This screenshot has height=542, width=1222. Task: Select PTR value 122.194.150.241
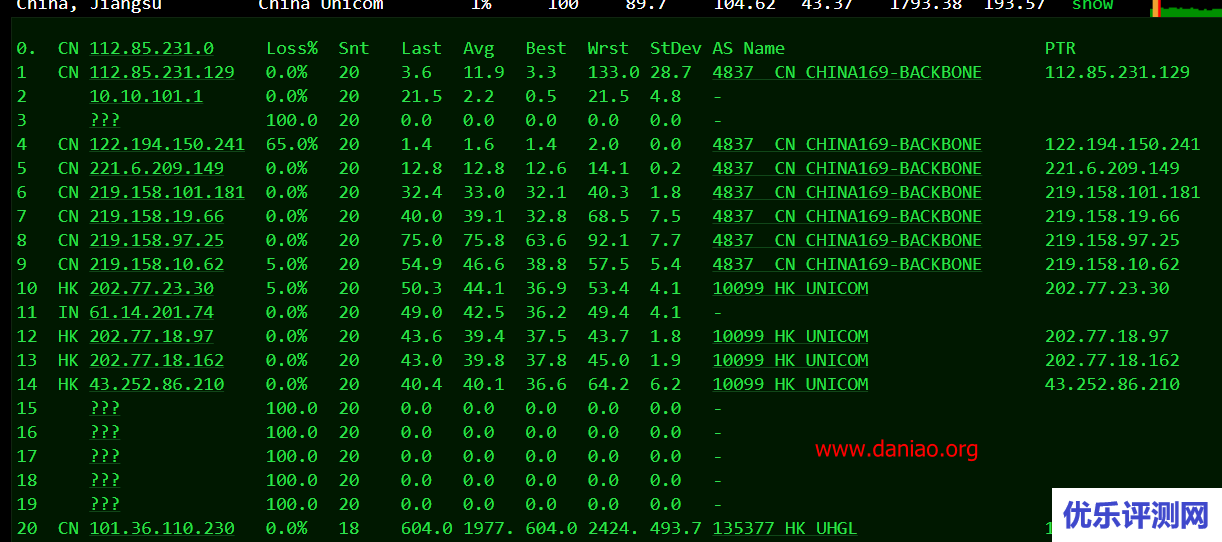click(1123, 144)
